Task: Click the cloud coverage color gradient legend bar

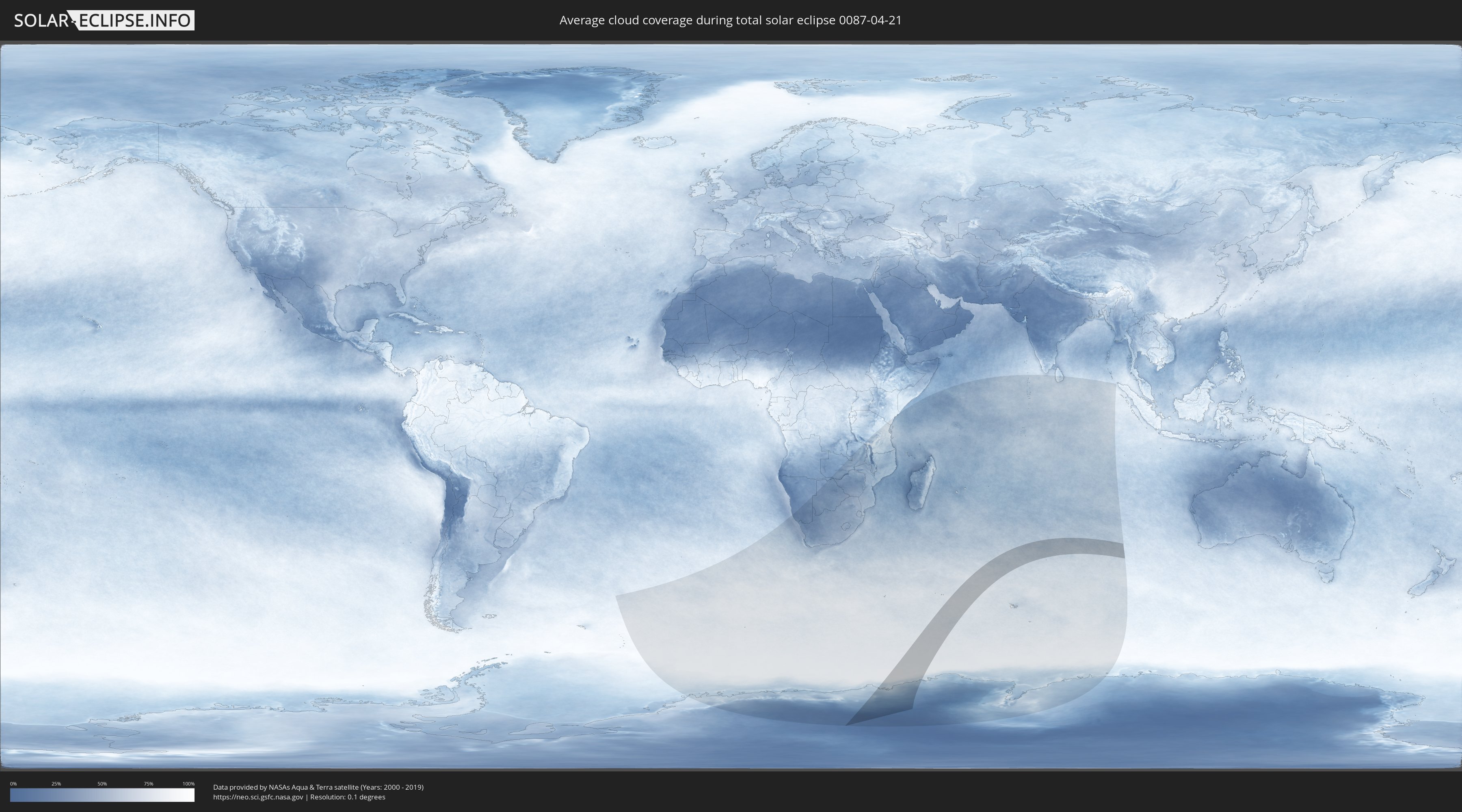Action: [102, 795]
